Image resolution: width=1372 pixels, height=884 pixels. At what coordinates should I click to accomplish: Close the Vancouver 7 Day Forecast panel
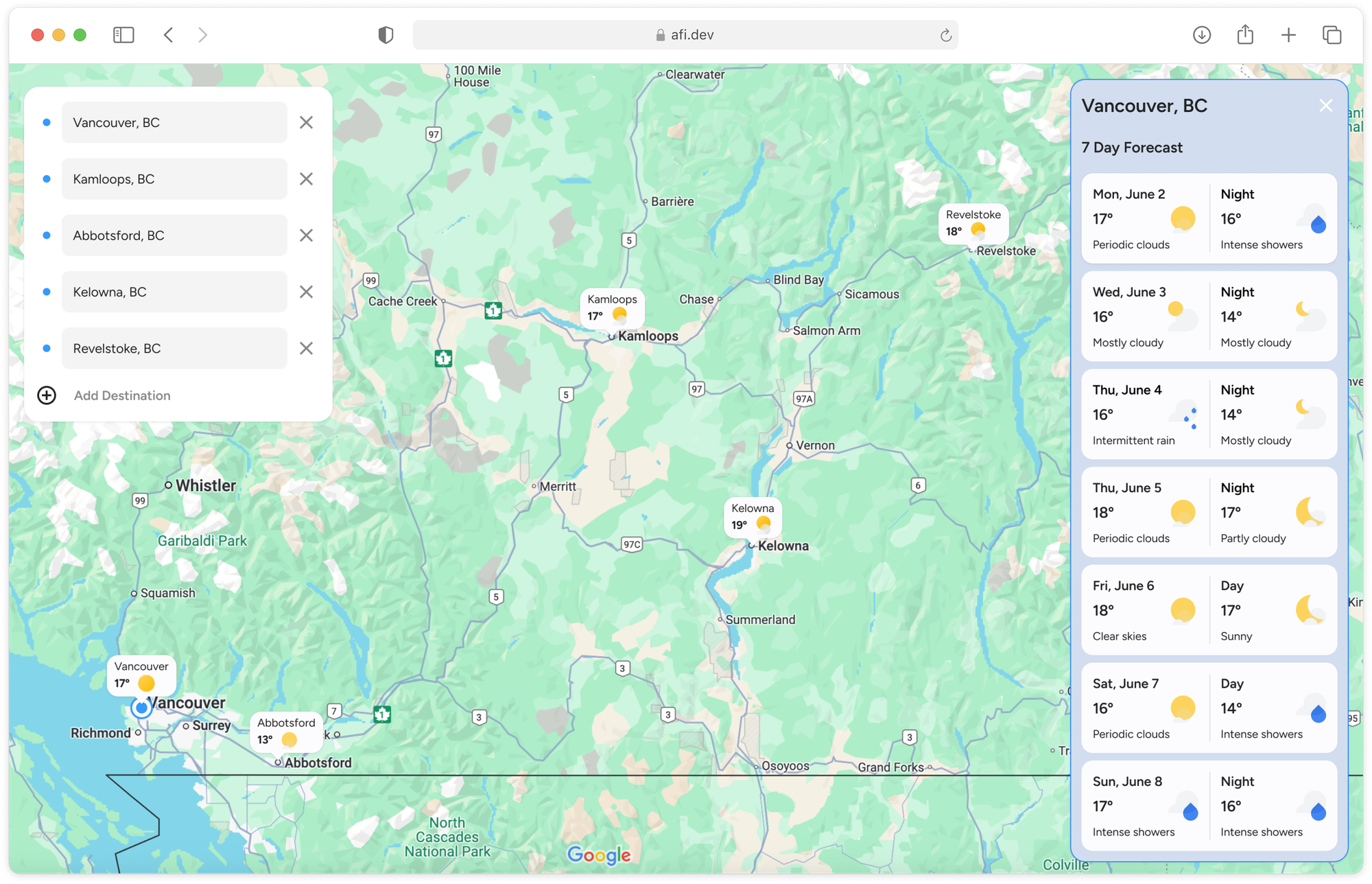click(x=1325, y=105)
